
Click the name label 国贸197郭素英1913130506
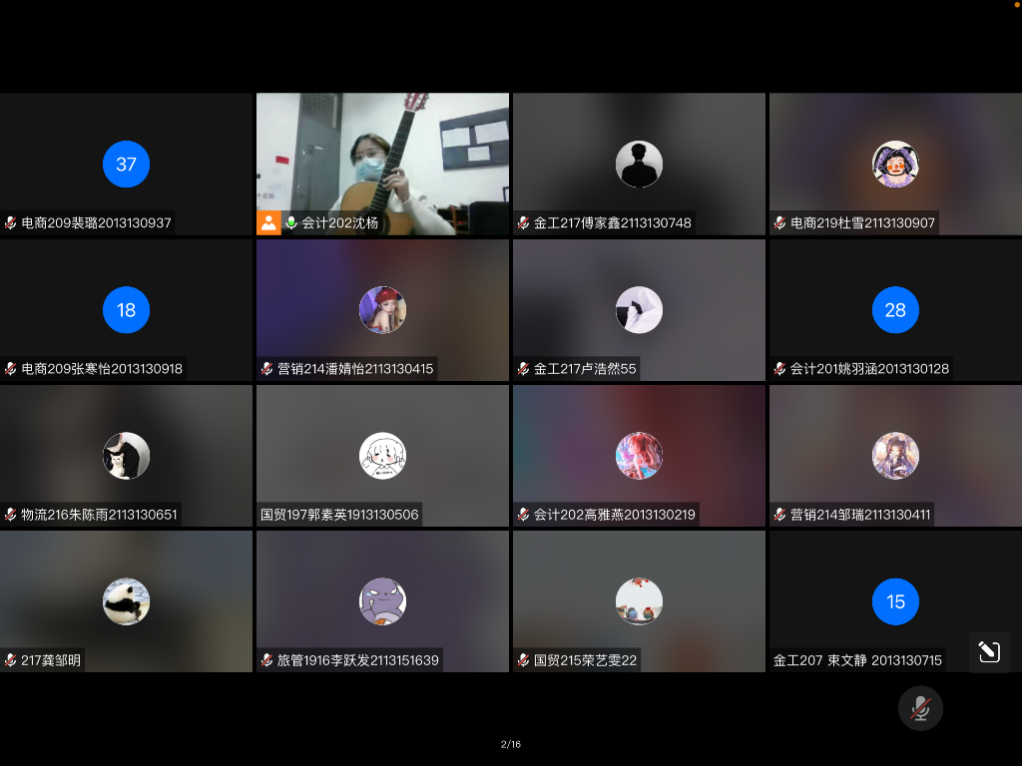point(340,515)
